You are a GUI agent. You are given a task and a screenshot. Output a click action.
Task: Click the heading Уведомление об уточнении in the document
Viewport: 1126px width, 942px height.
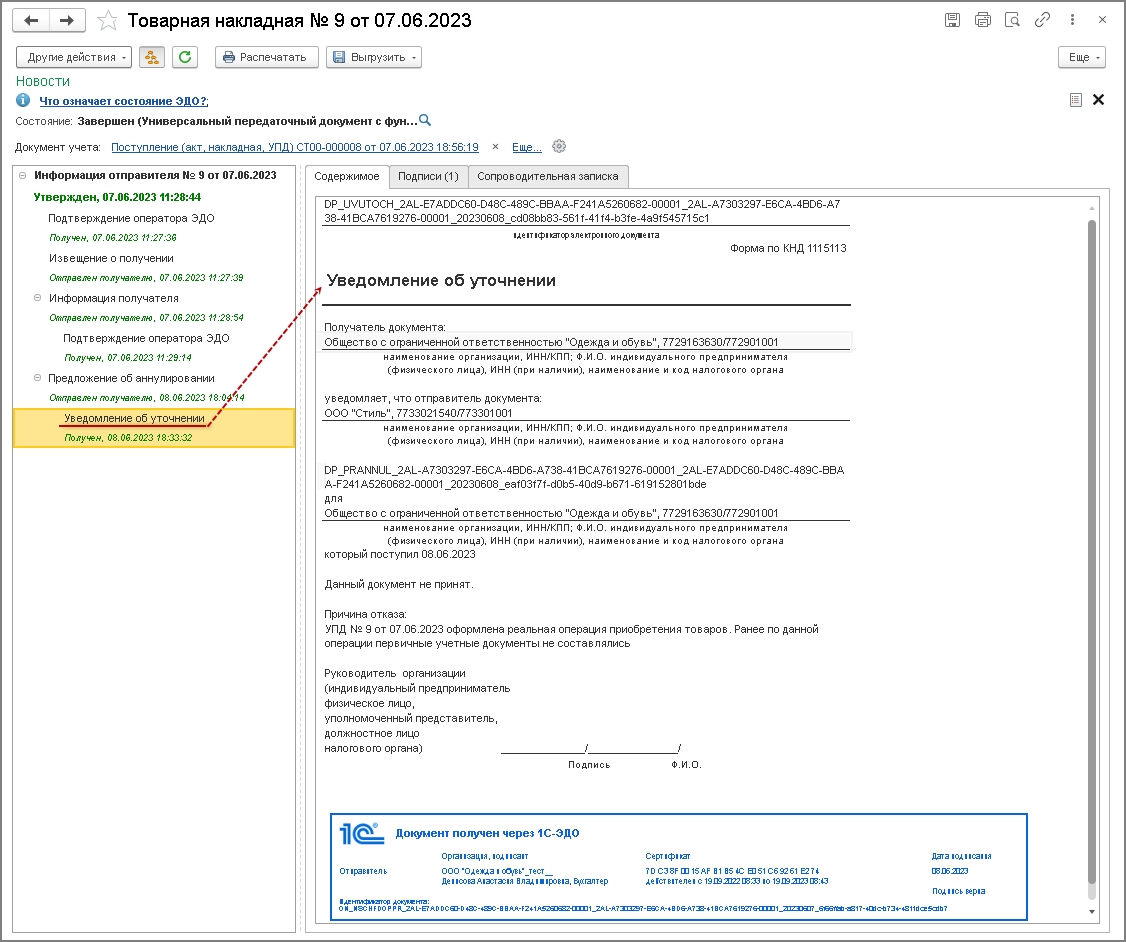[x=441, y=281]
